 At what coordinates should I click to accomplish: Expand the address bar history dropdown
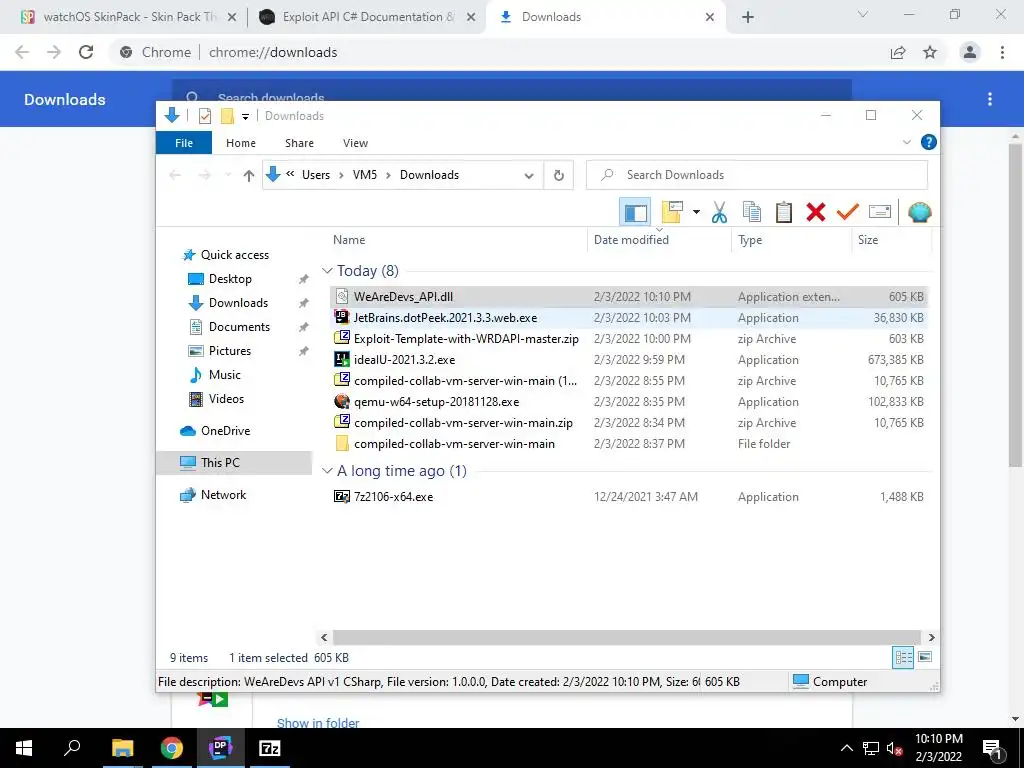click(529, 175)
